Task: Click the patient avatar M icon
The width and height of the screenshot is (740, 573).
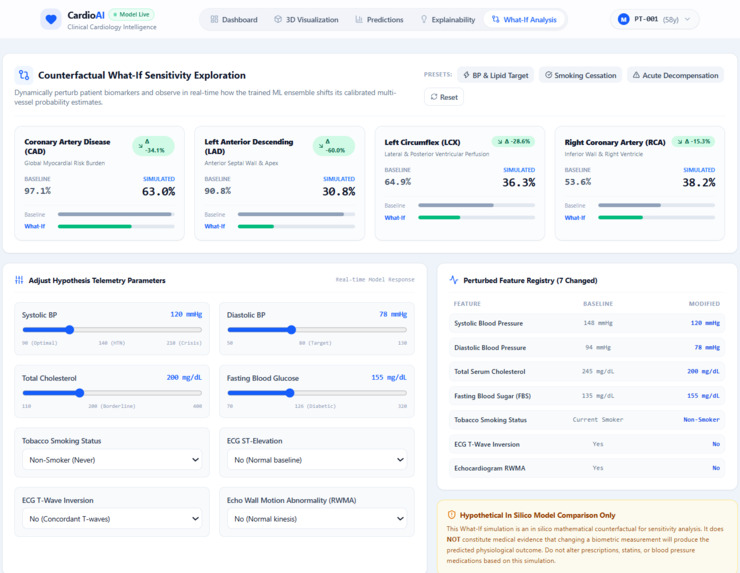Action: 623,19
